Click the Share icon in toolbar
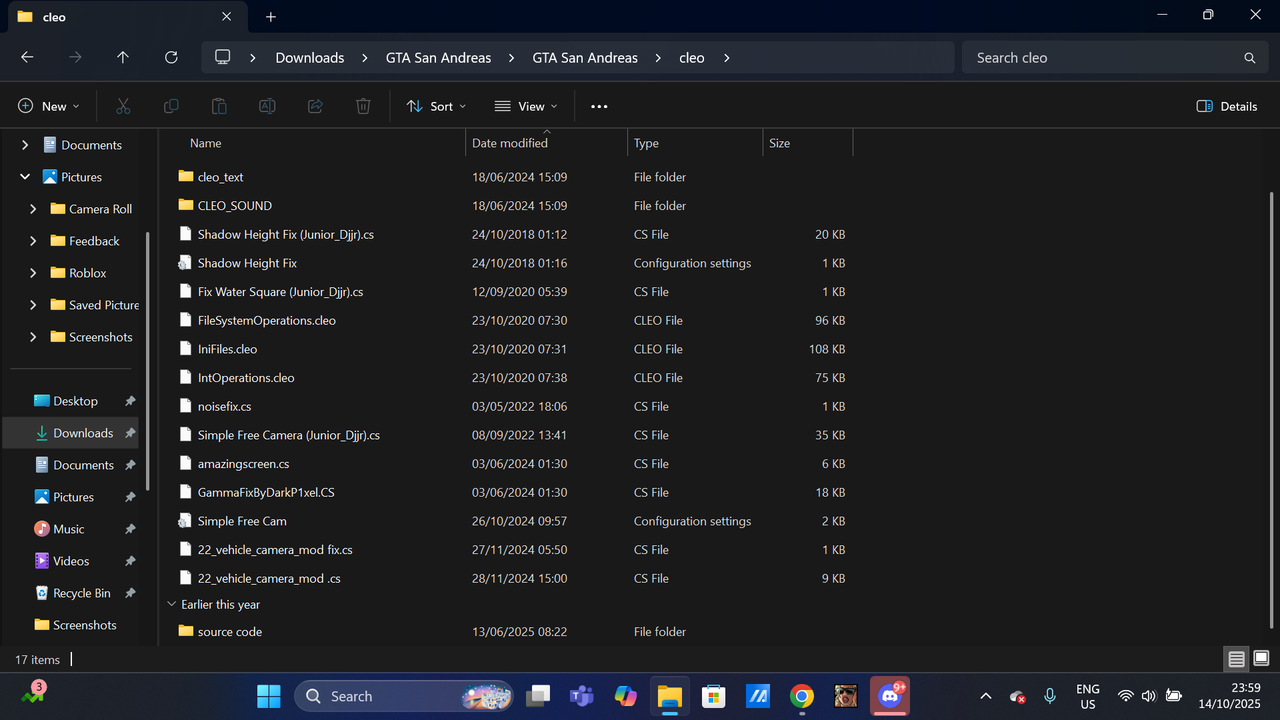 click(x=315, y=106)
